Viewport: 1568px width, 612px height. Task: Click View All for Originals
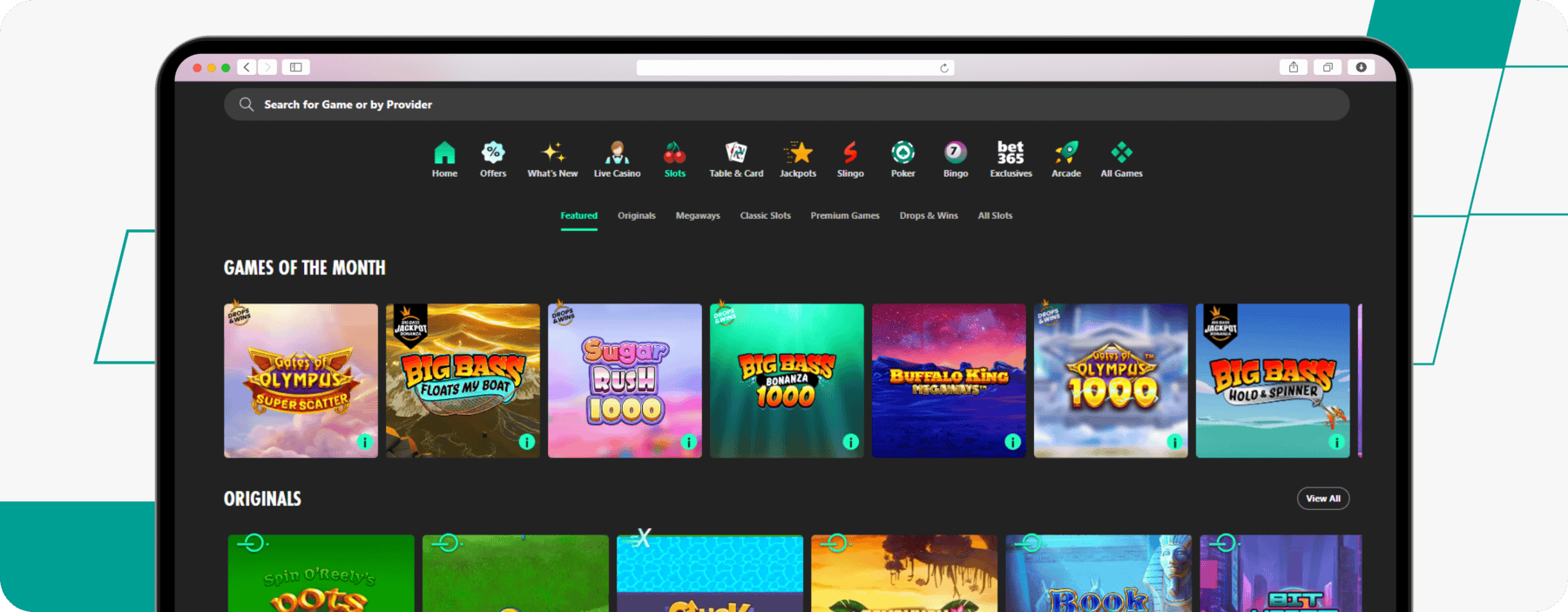pyautogui.click(x=1323, y=499)
